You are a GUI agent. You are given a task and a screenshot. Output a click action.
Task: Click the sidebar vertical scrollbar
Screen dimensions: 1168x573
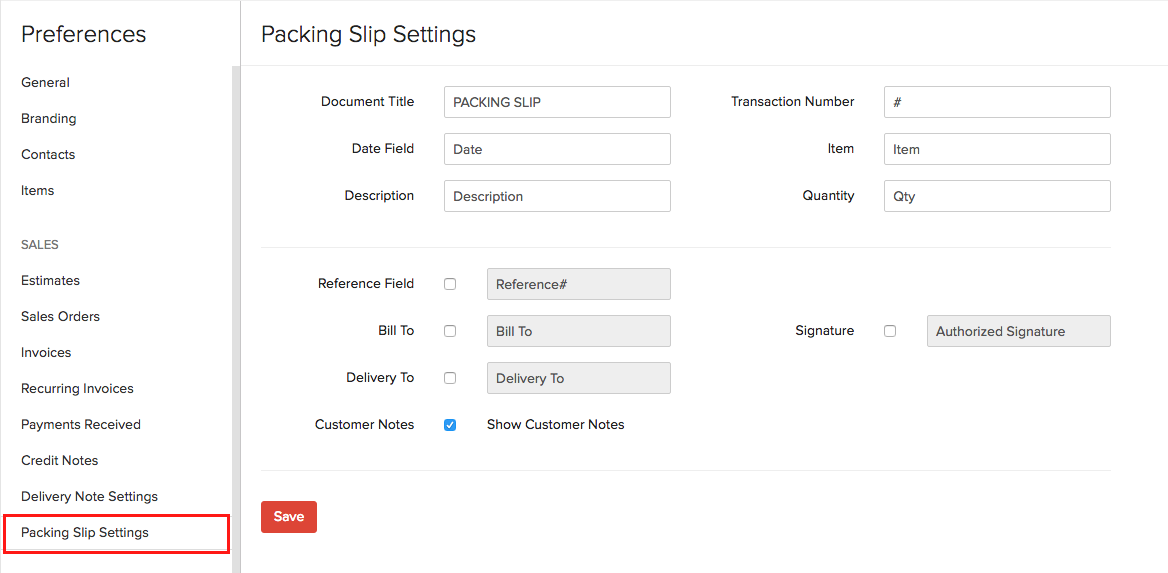236,300
